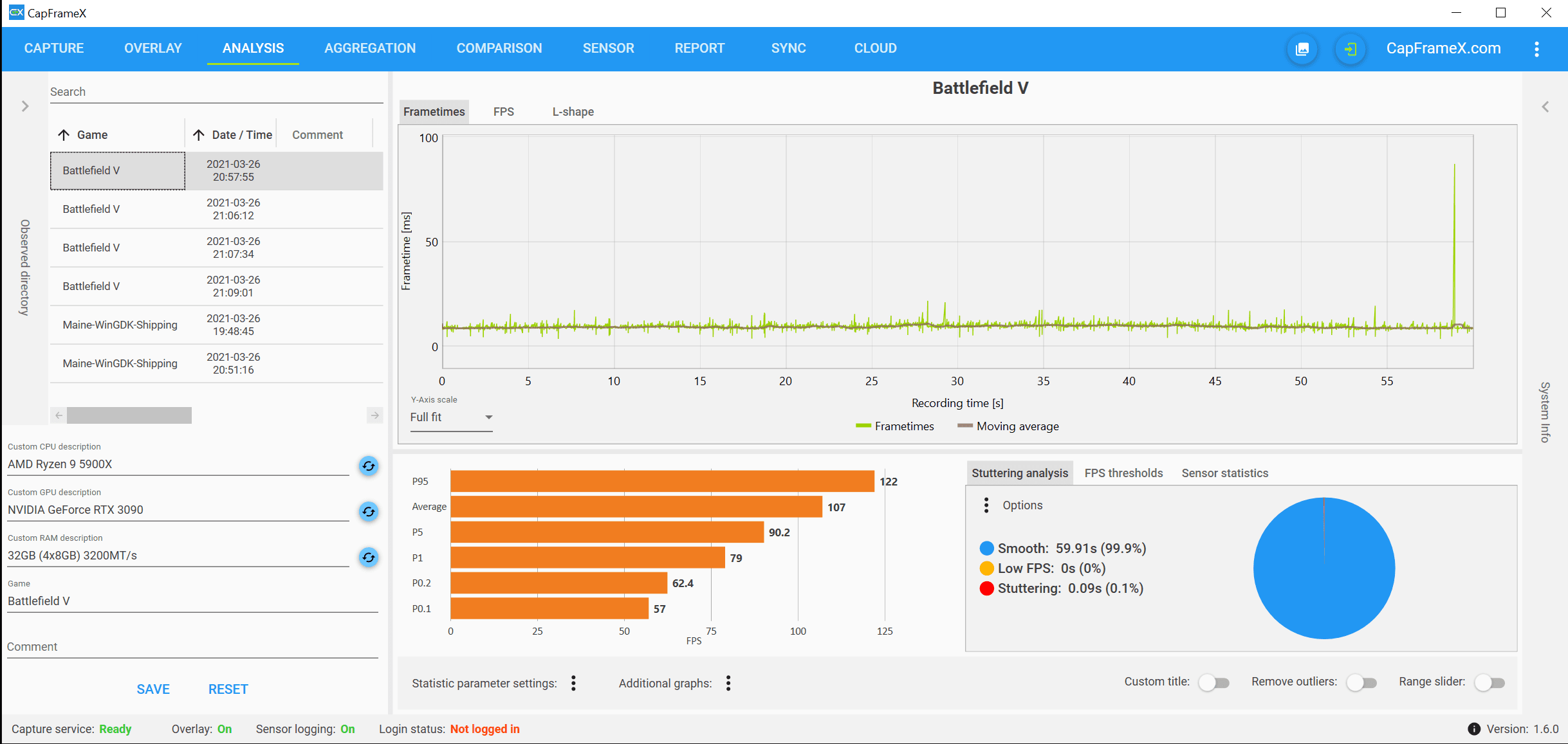Open additional graphs three-dot menu
The width and height of the screenshot is (1568, 744).
tap(728, 683)
